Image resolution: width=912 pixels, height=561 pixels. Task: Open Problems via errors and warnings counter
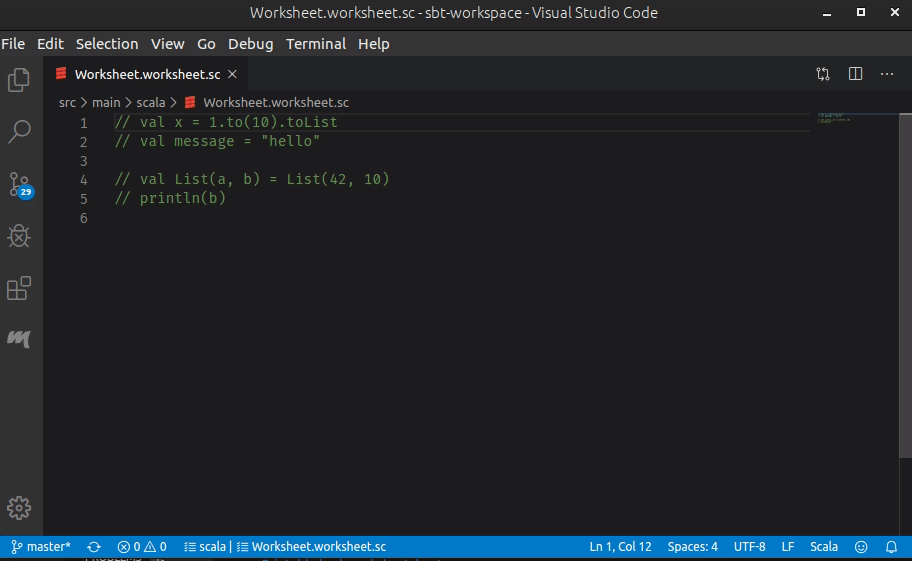[x=142, y=546]
